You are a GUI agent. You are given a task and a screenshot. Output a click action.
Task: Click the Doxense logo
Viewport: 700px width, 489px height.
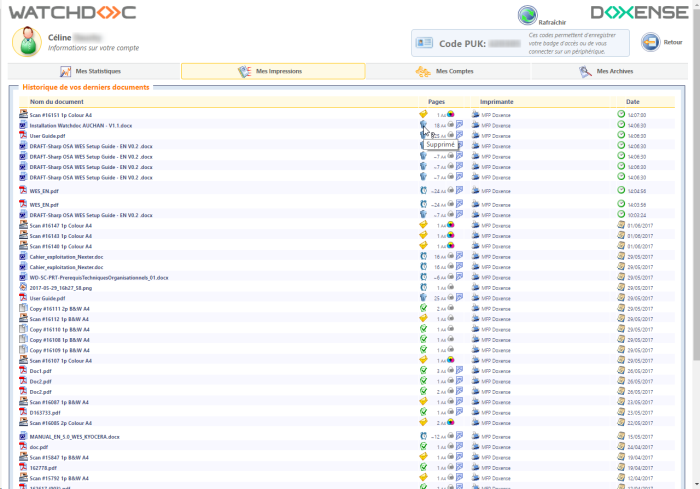click(639, 13)
